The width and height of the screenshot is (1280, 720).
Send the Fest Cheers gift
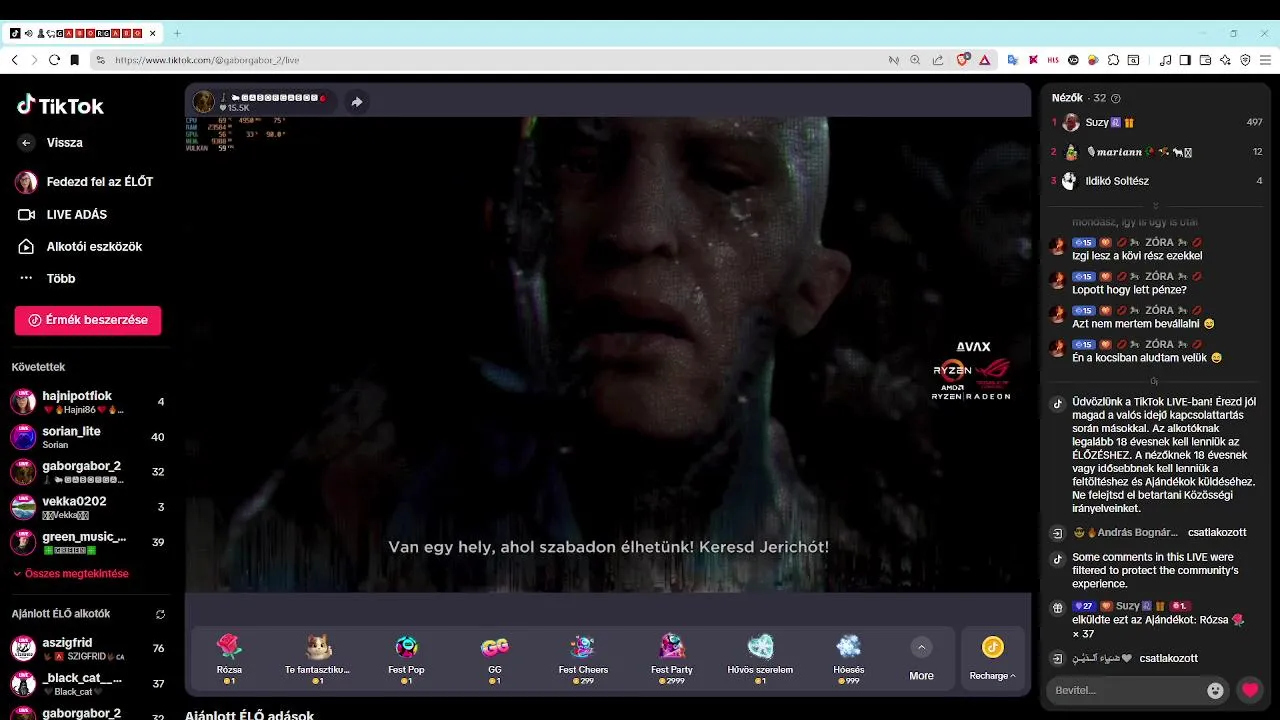point(583,658)
